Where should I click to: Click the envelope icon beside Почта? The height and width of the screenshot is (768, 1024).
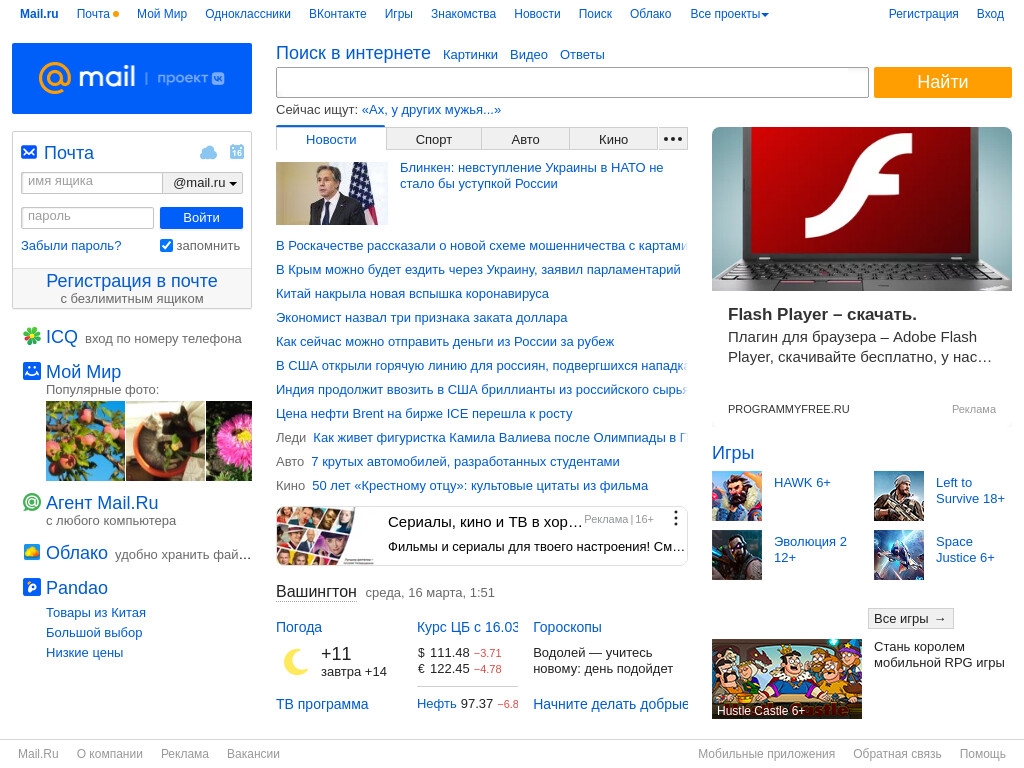point(29,152)
